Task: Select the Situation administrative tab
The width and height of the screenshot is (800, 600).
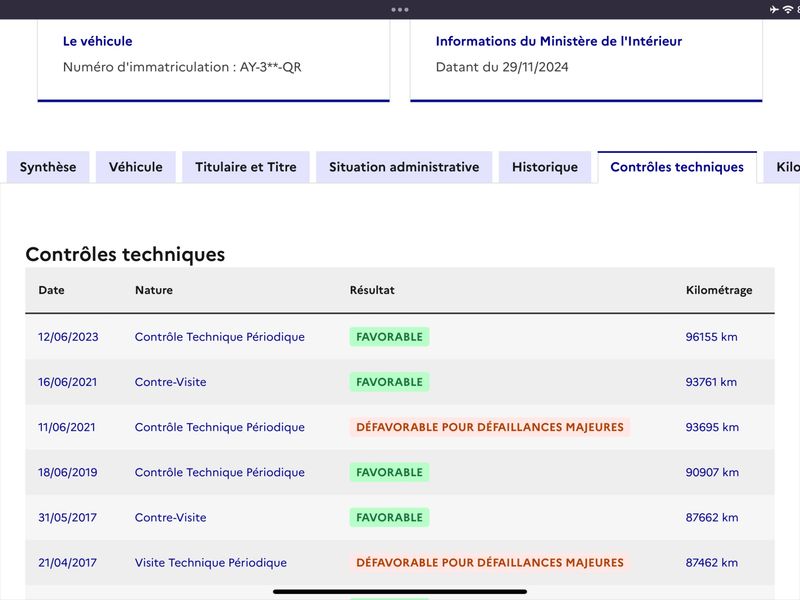Action: click(x=404, y=167)
